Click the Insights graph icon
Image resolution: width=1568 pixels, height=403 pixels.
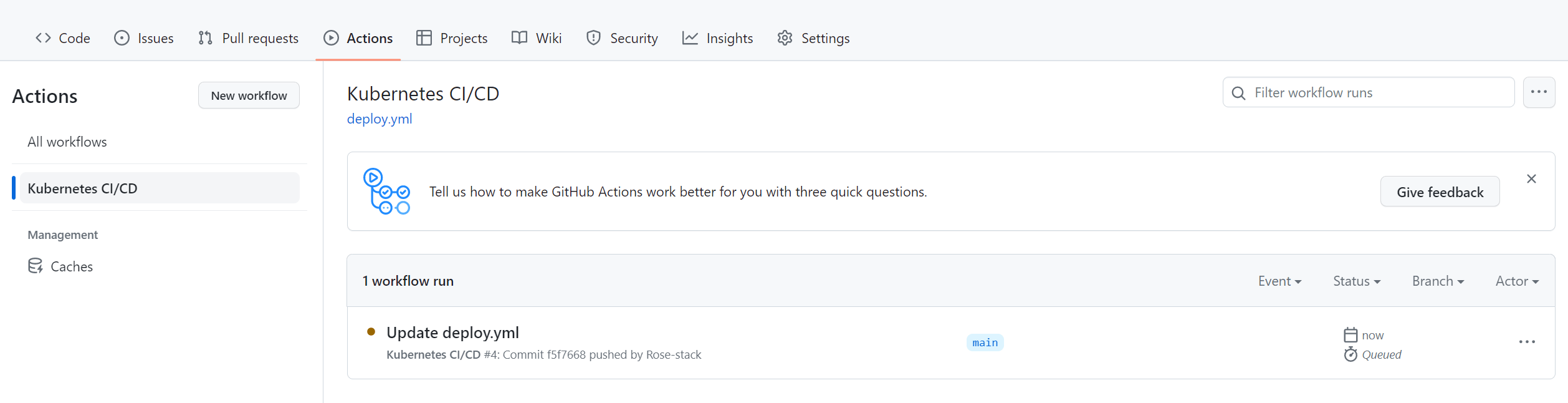(x=689, y=37)
